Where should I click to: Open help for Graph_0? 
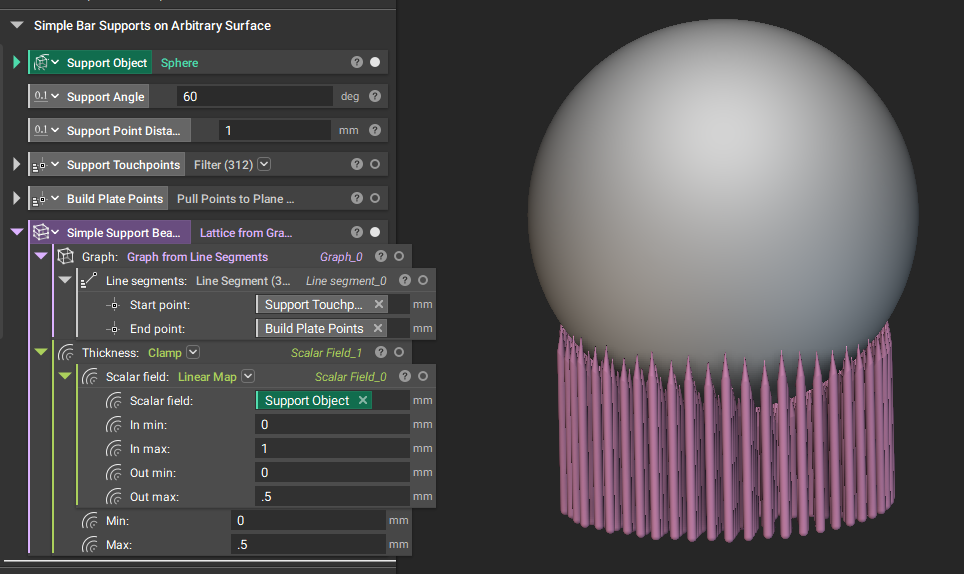(x=381, y=256)
